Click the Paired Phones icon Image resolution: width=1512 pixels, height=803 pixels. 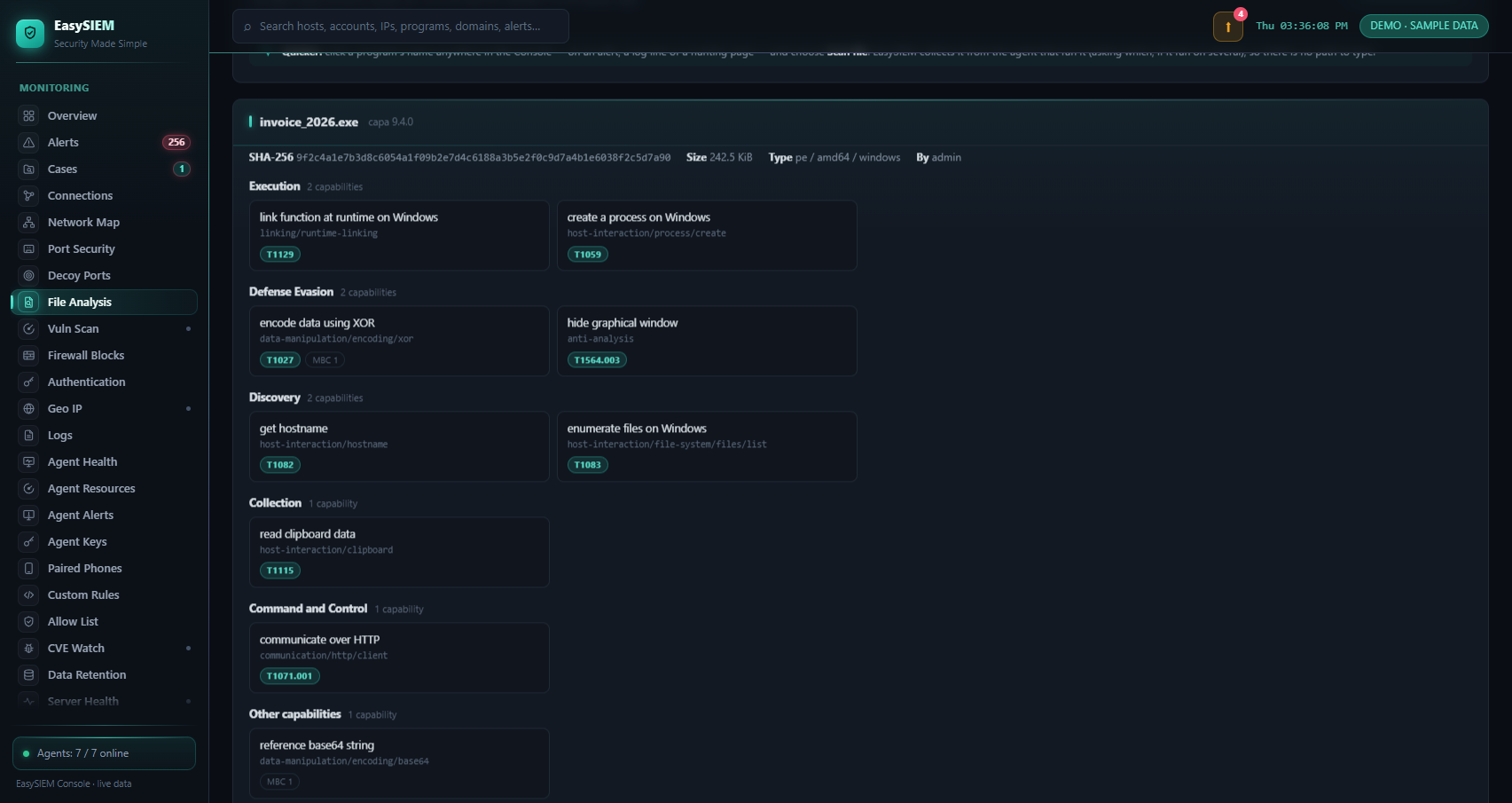(29, 569)
